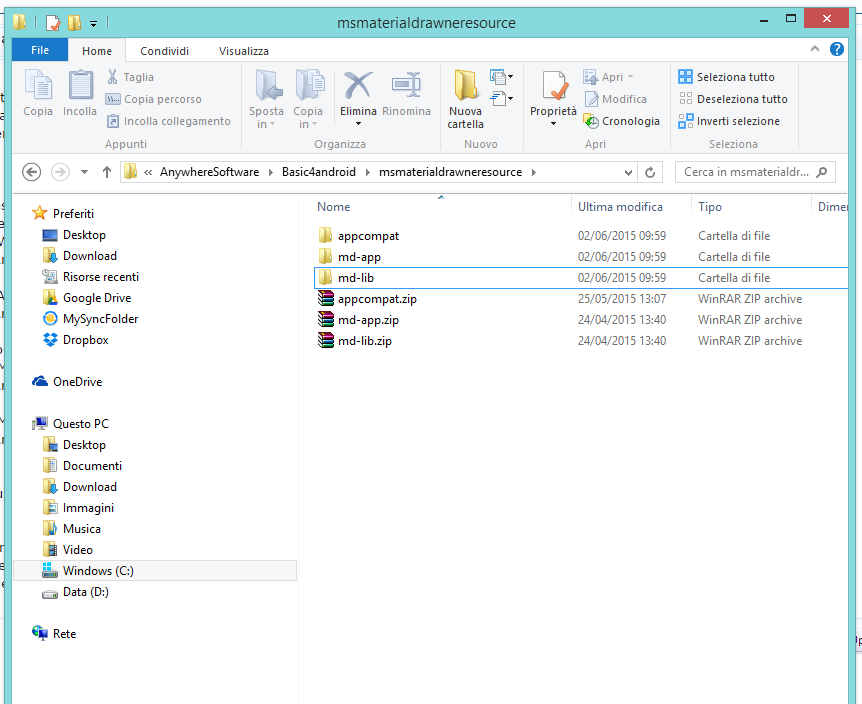This screenshot has height=704, width=862.
Task: Open the quick access toolbar dropdown arrow
Action: tap(93, 24)
